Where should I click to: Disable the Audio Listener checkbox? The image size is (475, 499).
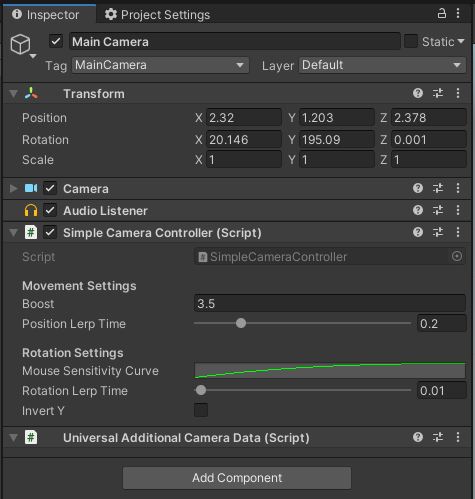coord(50,210)
